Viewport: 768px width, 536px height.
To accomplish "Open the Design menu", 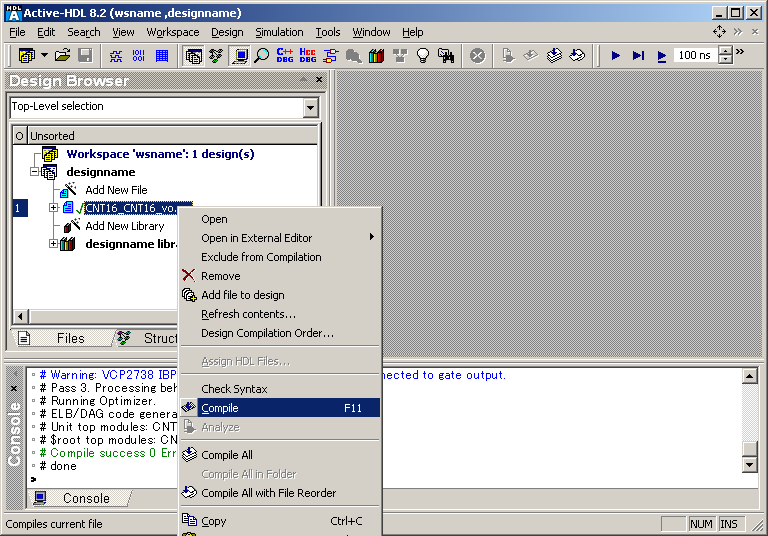I will 227,32.
